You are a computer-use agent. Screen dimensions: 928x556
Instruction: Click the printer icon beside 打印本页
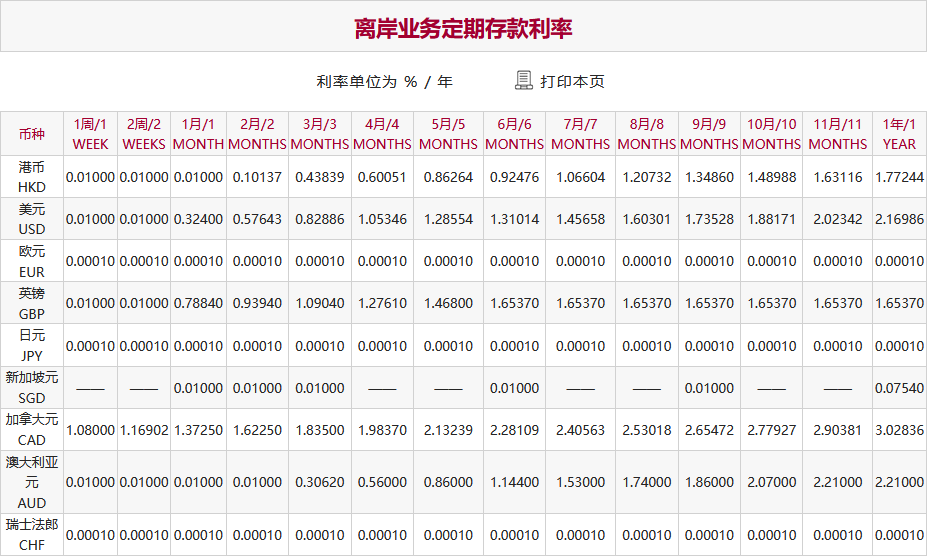click(524, 81)
